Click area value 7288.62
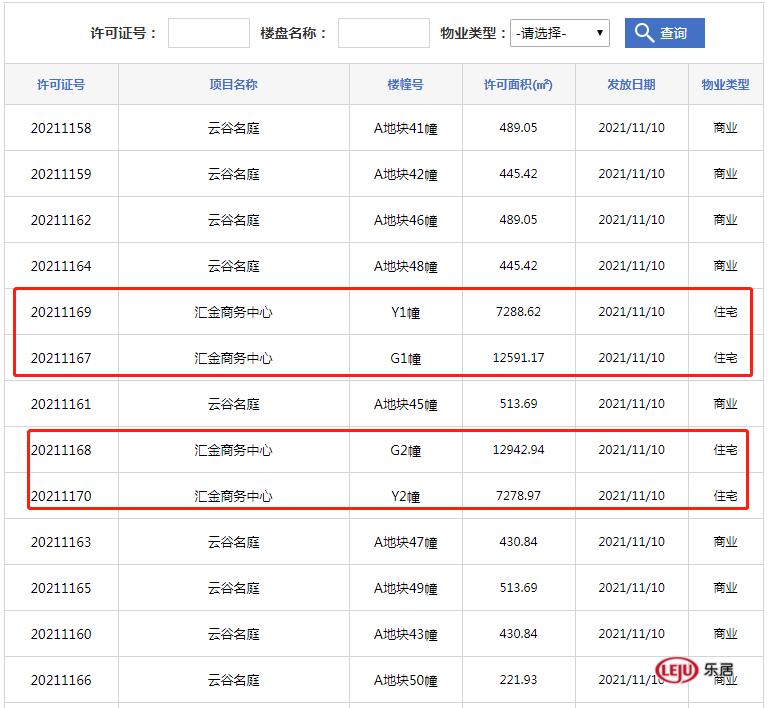768x708 pixels. pos(518,312)
